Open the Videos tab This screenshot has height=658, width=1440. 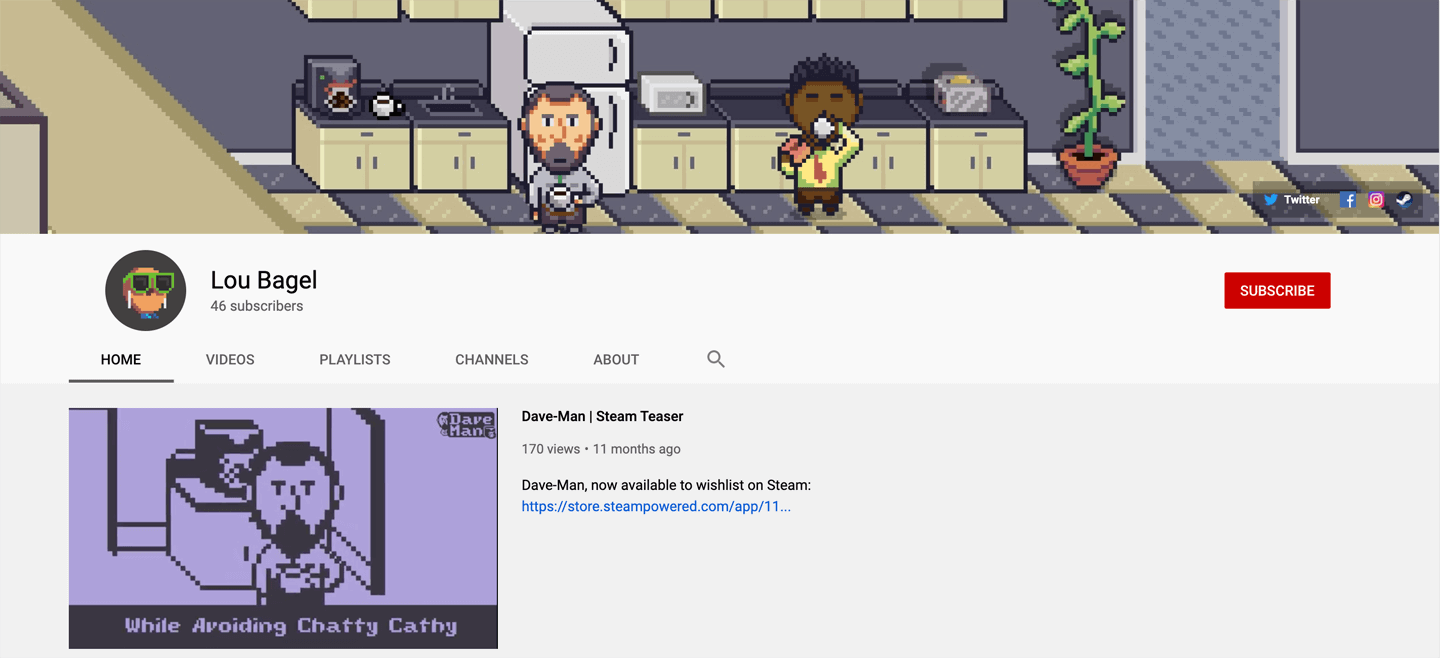(x=230, y=359)
